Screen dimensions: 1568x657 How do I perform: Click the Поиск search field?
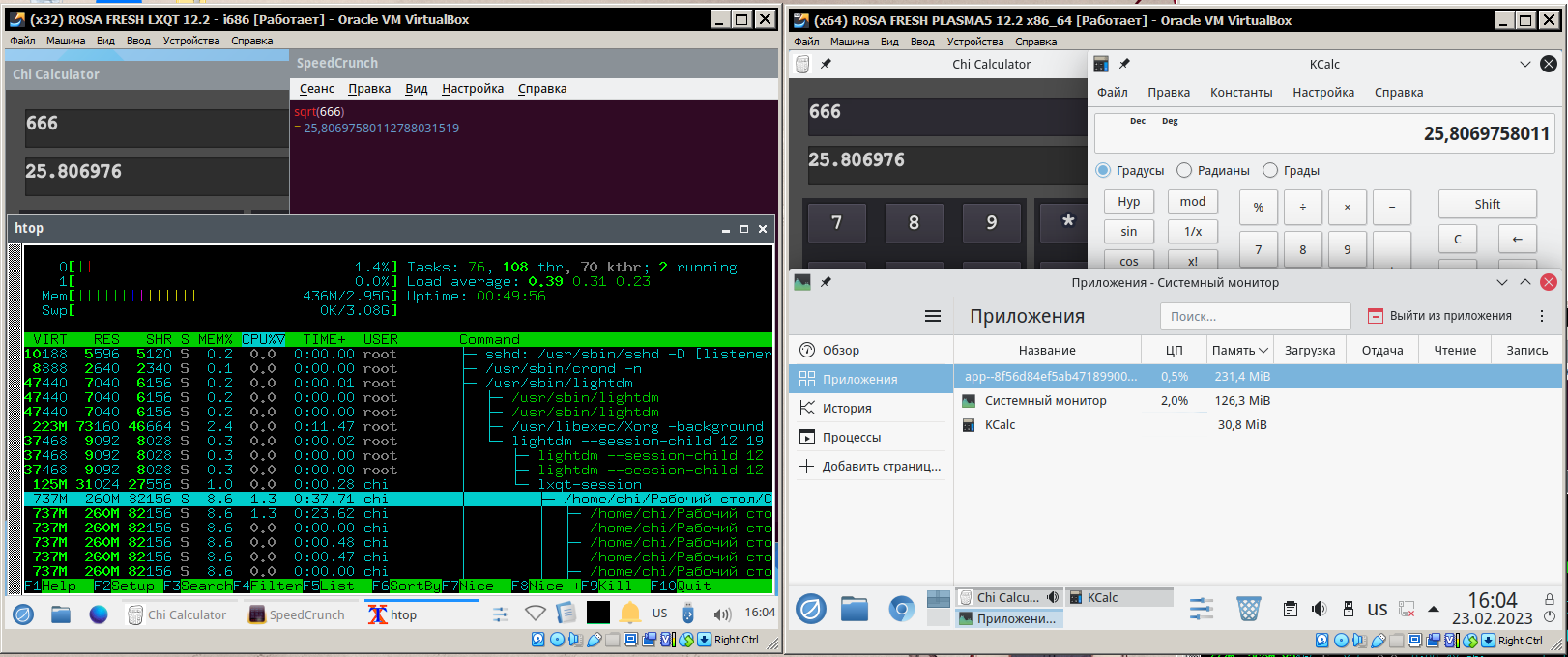(x=1254, y=316)
